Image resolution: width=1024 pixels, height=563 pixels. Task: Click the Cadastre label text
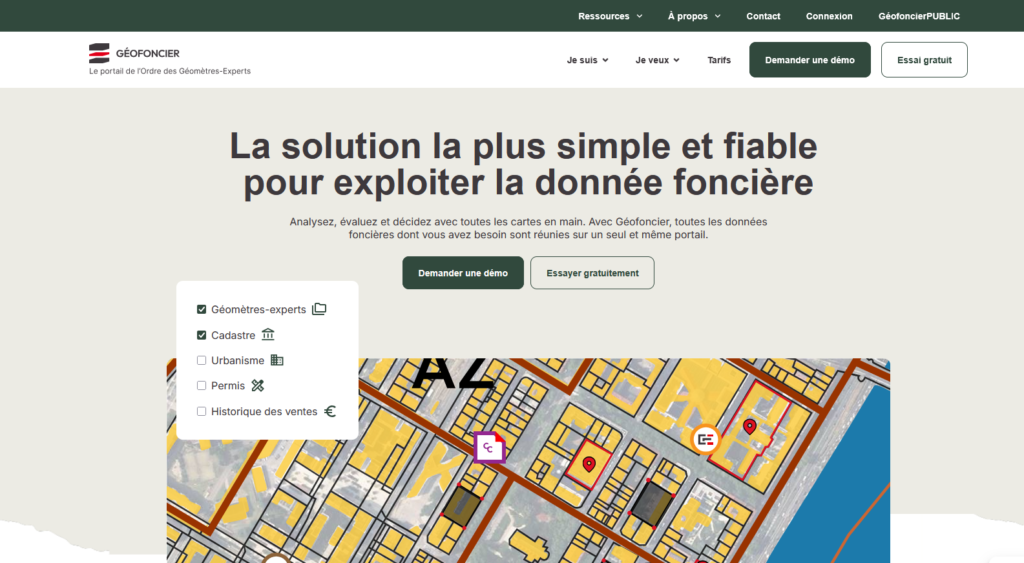click(233, 335)
